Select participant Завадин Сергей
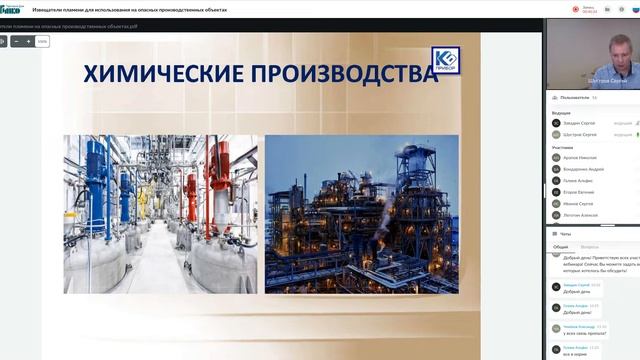Viewport: 640px width, 360px height. [579, 123]
